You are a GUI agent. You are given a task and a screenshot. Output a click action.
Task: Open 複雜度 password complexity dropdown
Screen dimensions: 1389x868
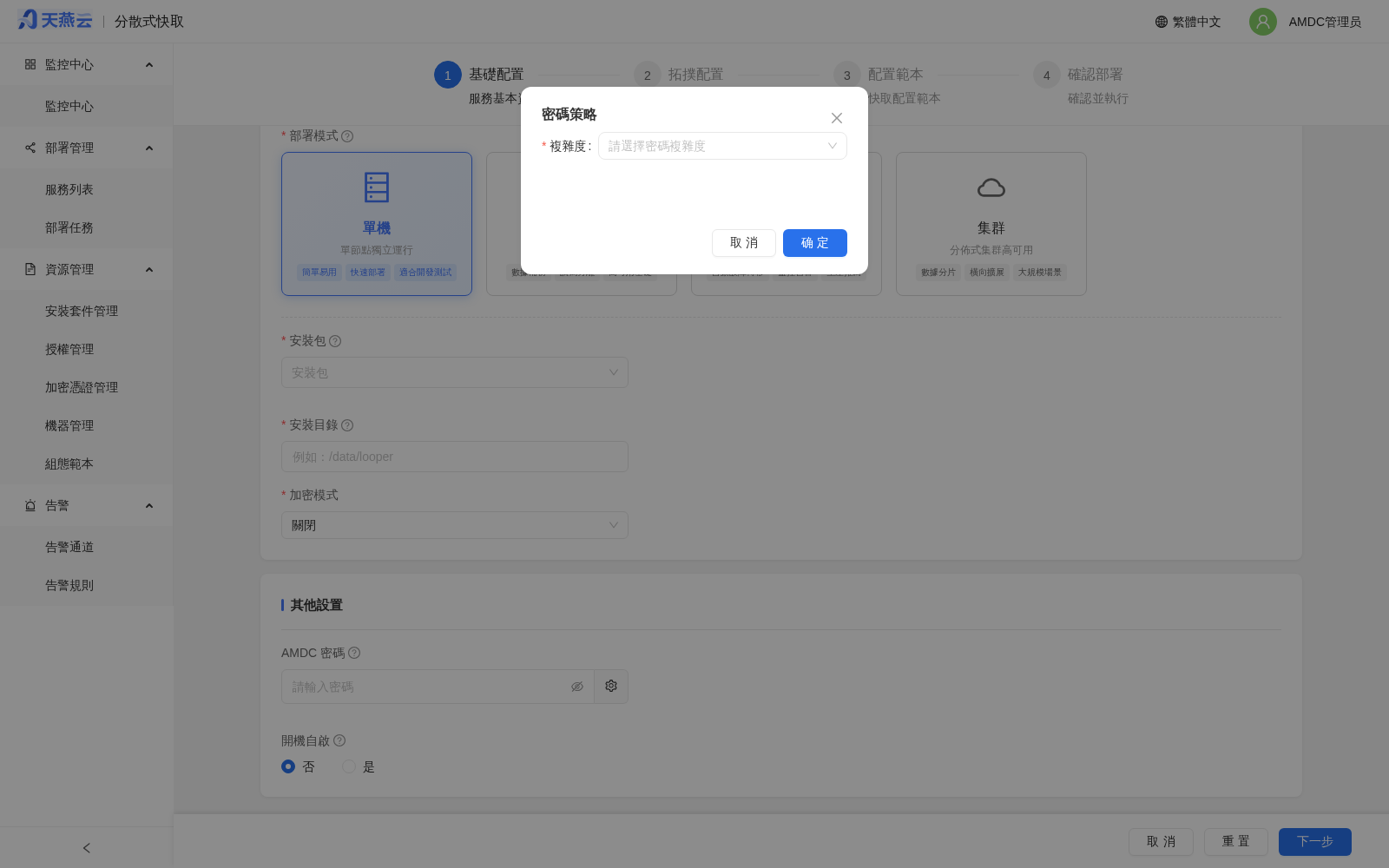pos(722,146)
